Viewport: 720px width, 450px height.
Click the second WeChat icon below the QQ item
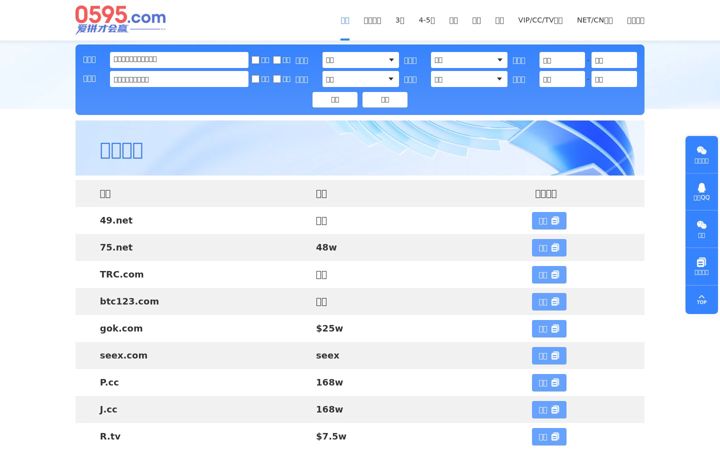click(x=701, y=225)
